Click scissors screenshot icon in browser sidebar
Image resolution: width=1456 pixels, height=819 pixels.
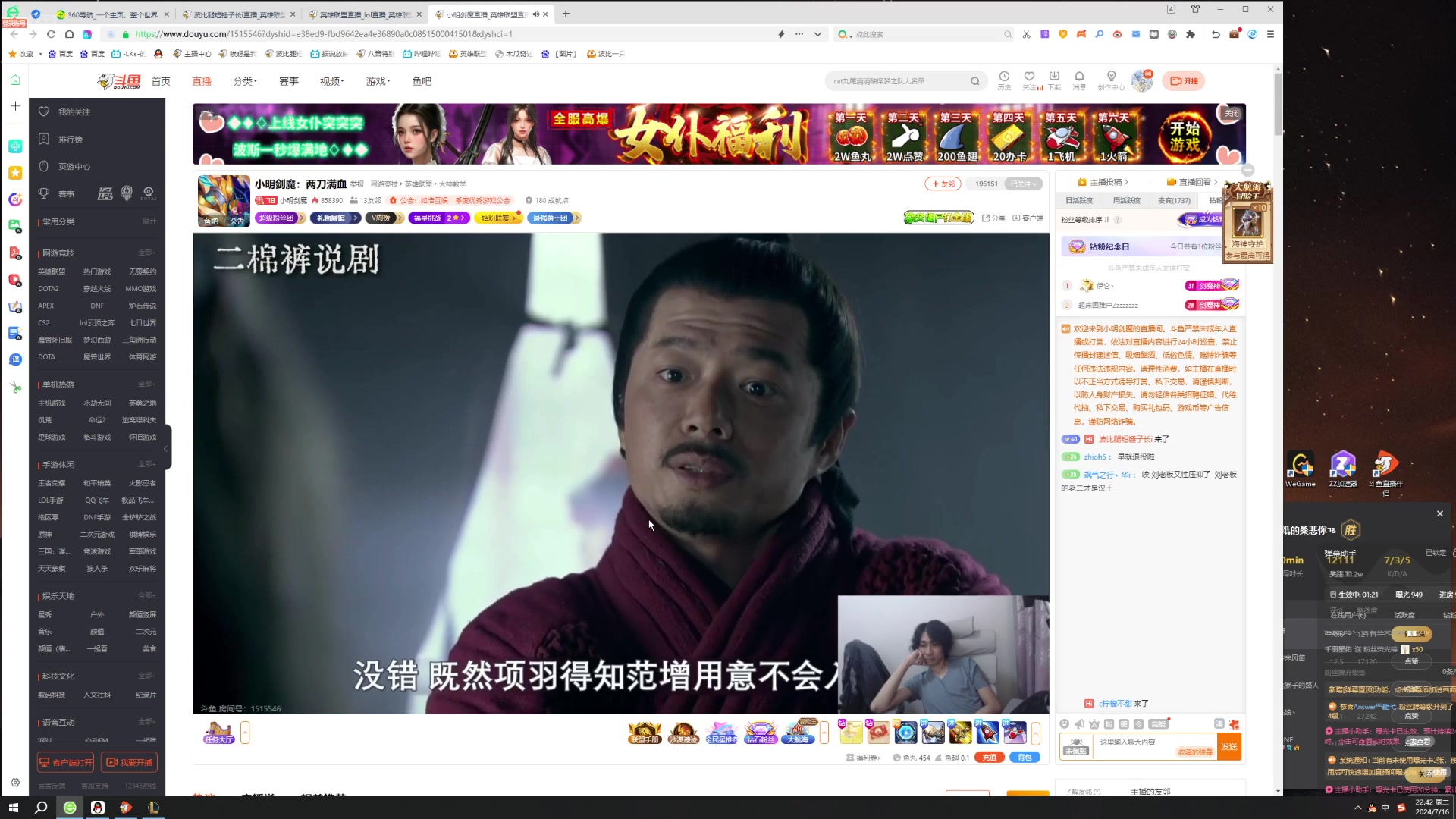click(x=15, y=388)
